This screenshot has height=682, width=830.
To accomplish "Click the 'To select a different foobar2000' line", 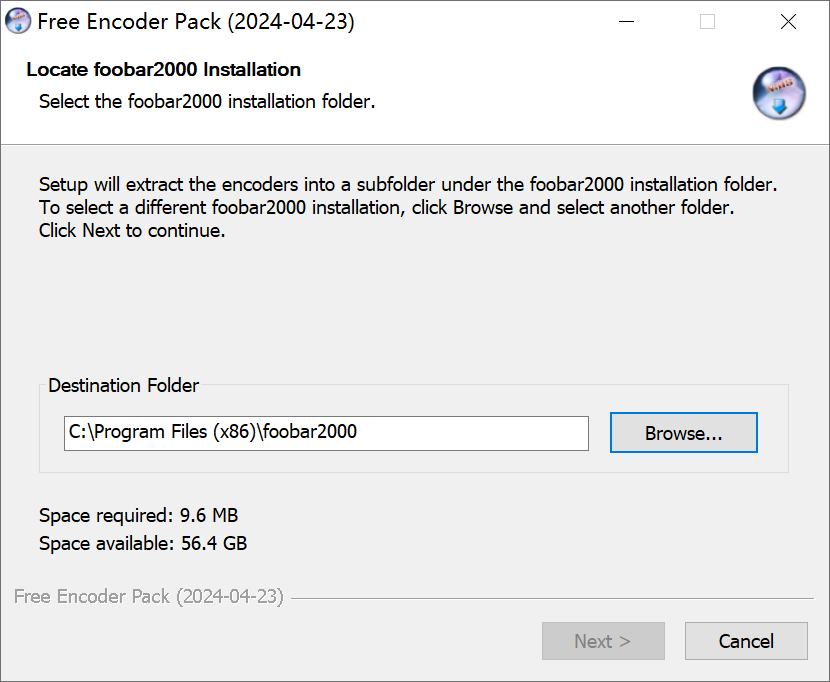I will (386, 208).
